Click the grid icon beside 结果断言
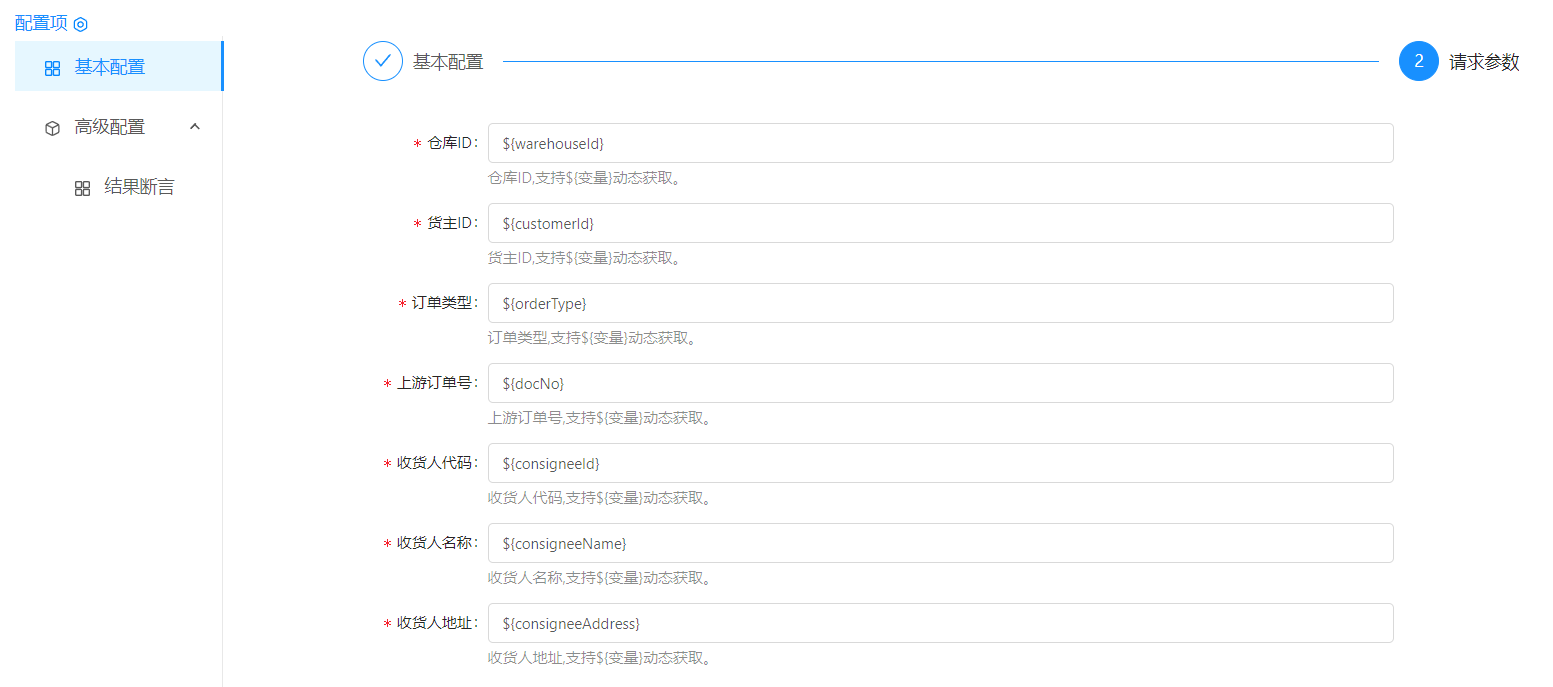The image size is (1553, 687). [x=83, y=188]
